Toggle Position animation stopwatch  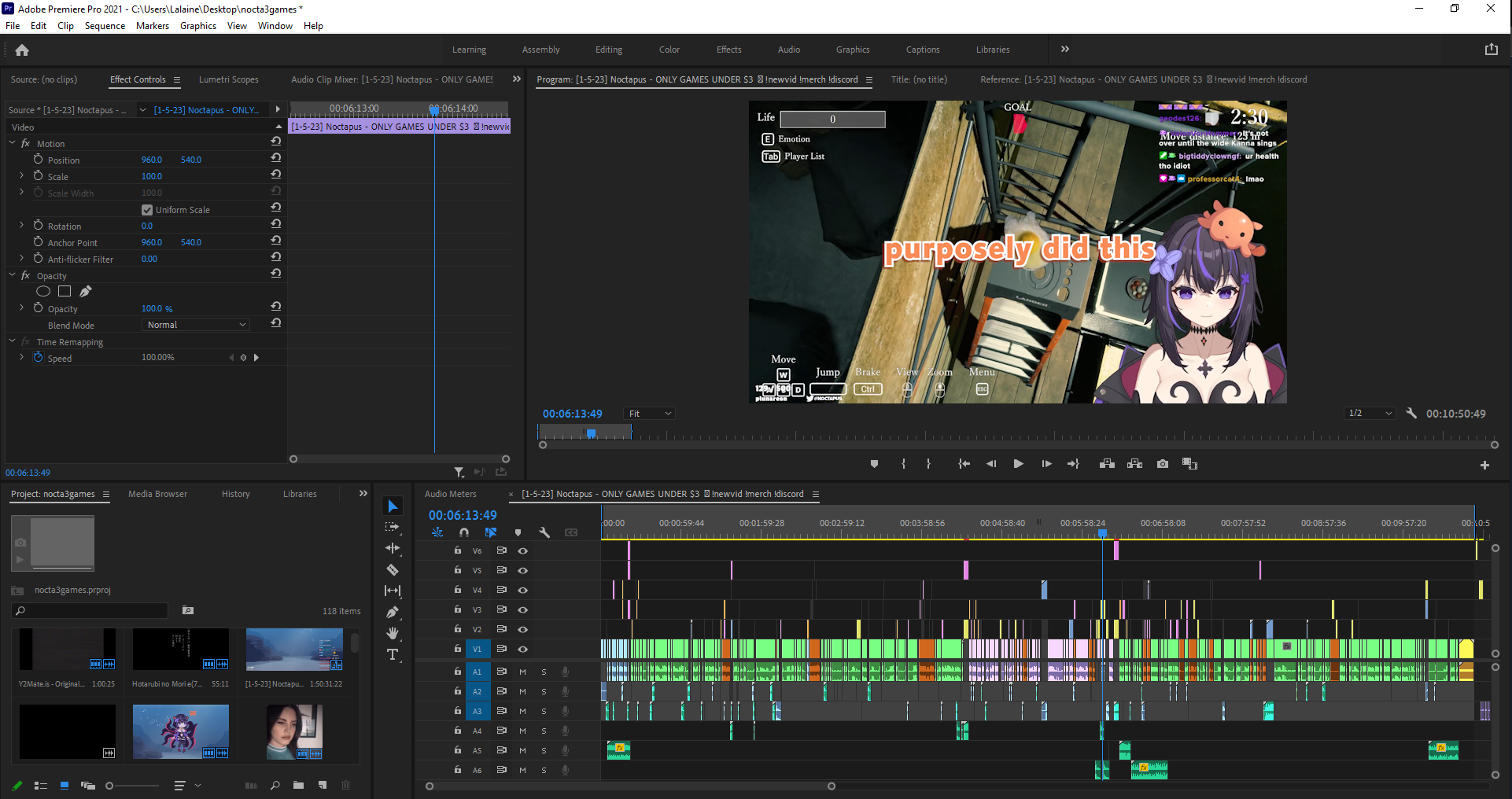38,159
